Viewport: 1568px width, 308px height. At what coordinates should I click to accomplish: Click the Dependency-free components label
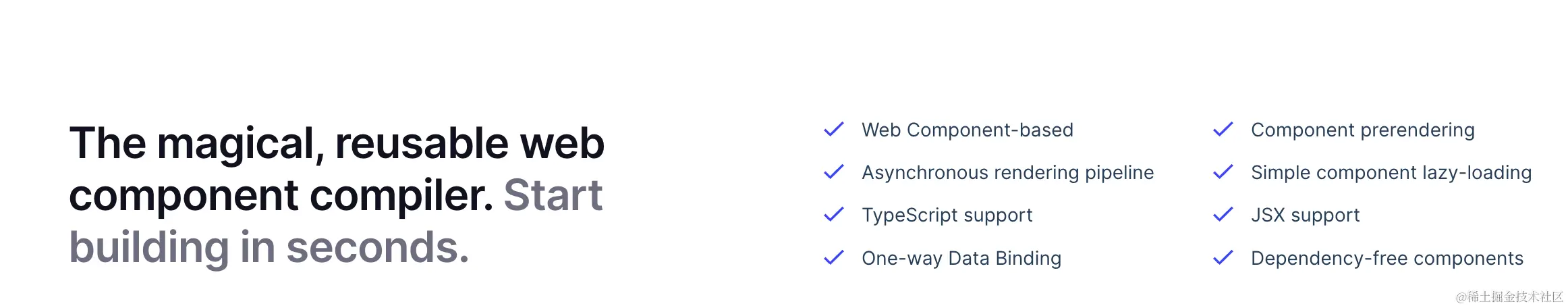(x=1387, y=259)
